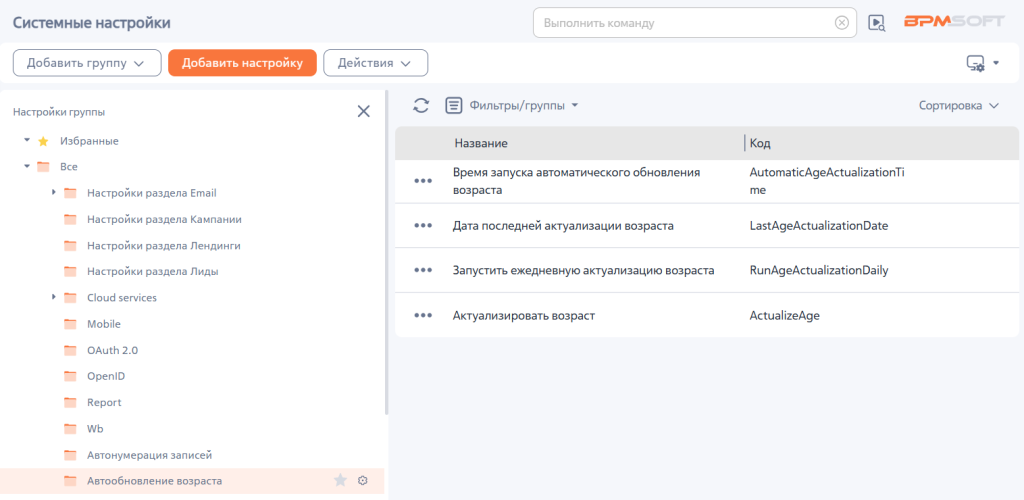The image size is (1024, 500).
Task: Open gear settings for Автообновление возраста folder
Action: coord(363,480)
